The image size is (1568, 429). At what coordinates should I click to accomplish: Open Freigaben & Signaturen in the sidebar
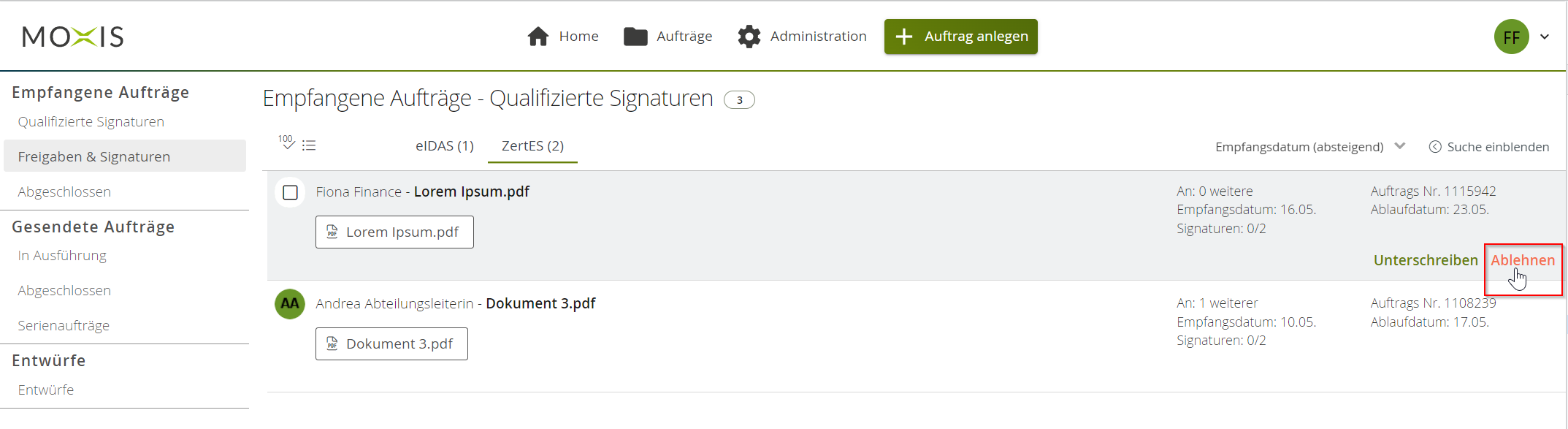click(x=94, y=156)
